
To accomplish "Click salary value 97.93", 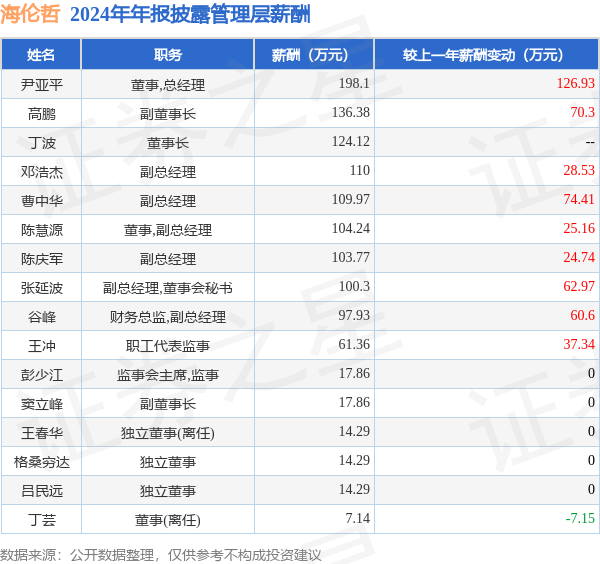I will pyautogui.click(x=354, y=316).
